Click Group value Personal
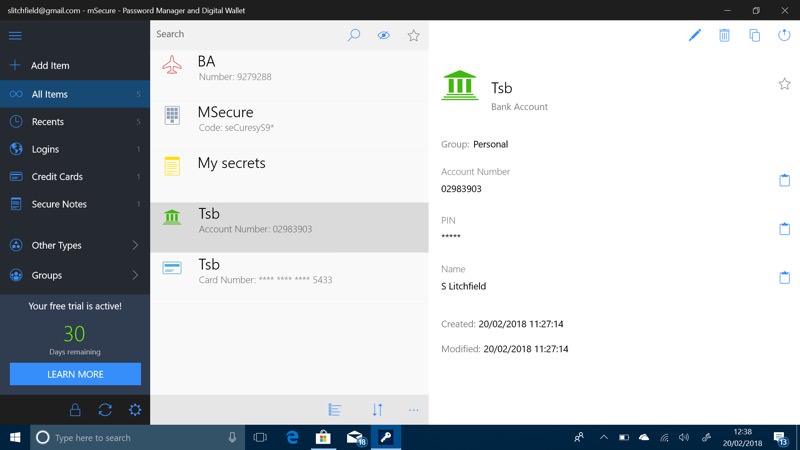This screenshot has width=800, height=450. 490,144
